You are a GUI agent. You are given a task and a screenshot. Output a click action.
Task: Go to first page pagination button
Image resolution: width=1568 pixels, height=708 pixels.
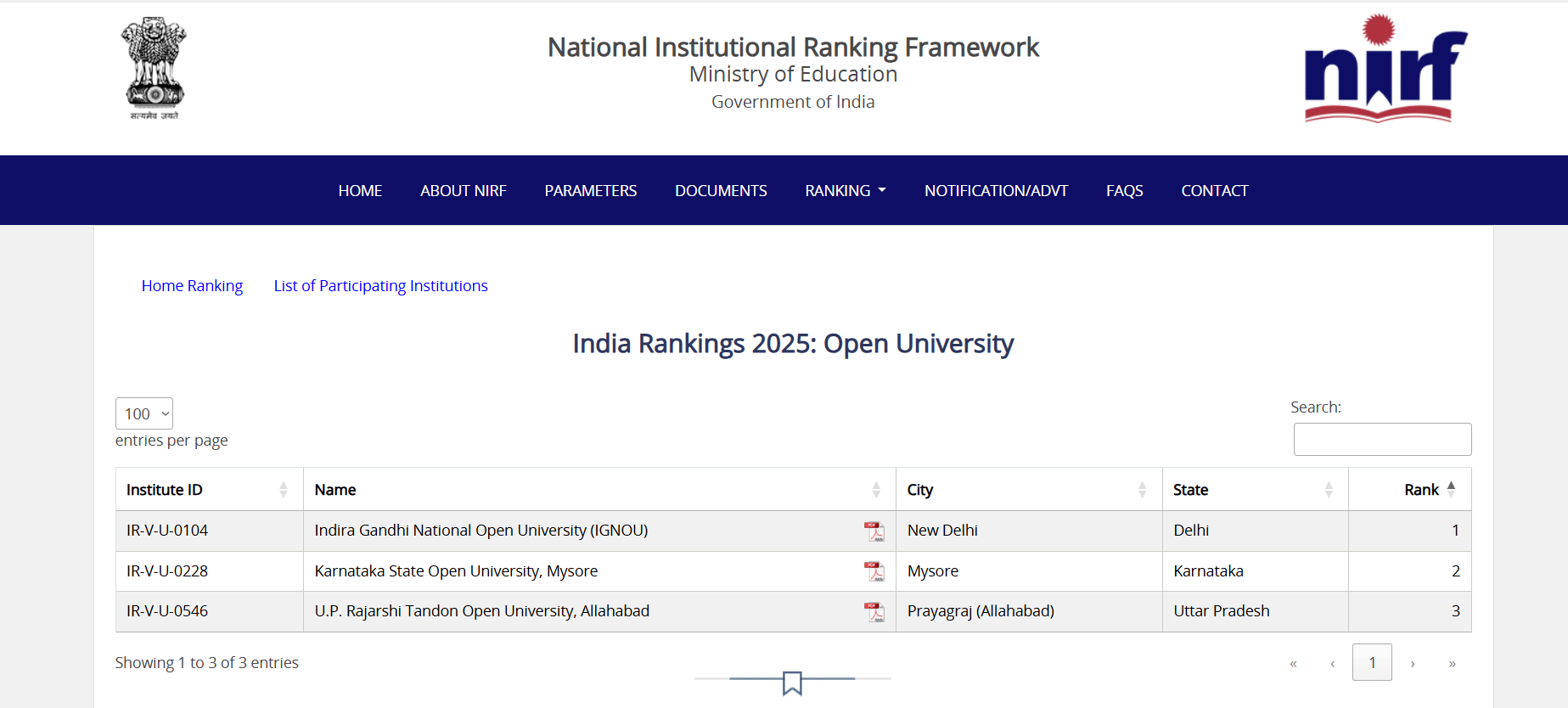click(1293, 663)
